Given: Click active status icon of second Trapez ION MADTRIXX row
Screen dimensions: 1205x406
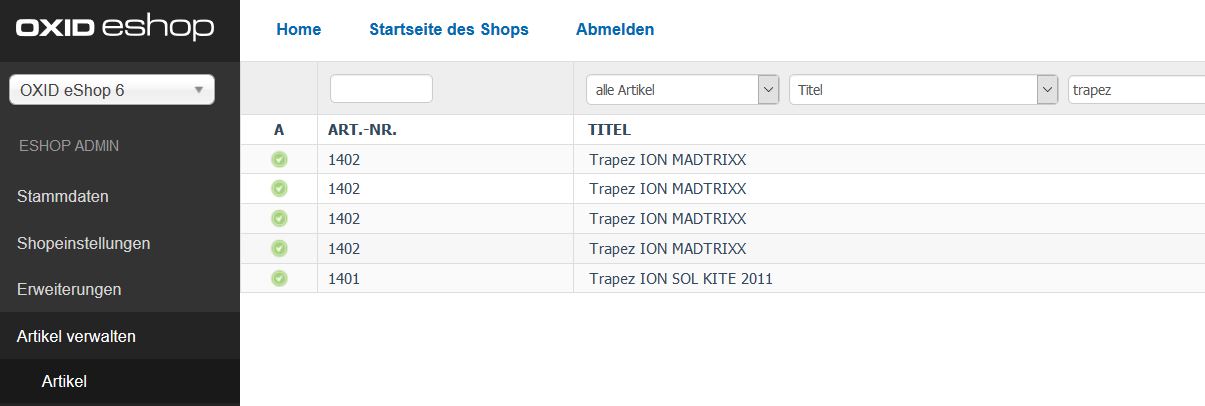Looking at the screenshot, I should (x=279, y=189).
